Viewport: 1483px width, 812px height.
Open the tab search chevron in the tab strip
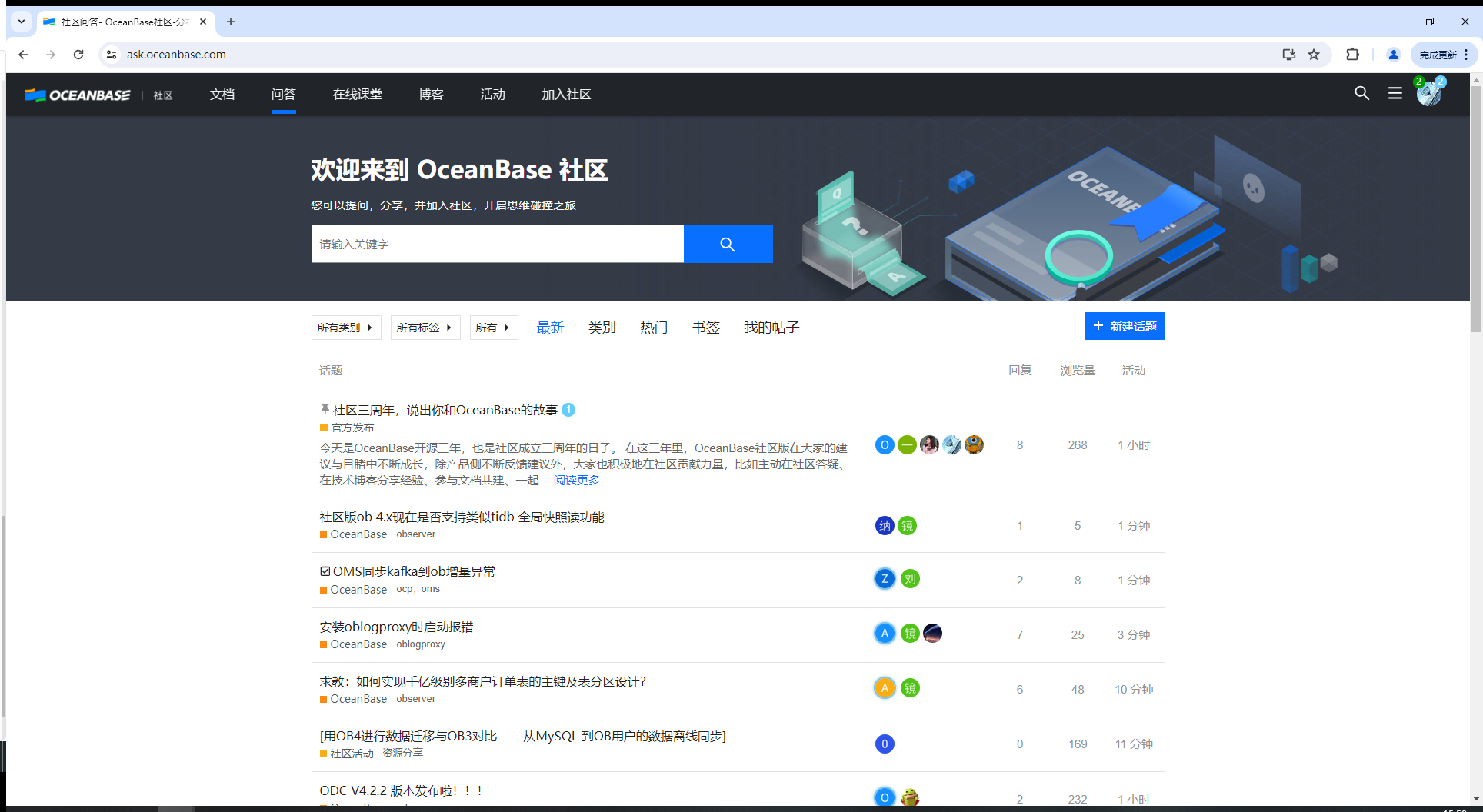coord(22,22)
